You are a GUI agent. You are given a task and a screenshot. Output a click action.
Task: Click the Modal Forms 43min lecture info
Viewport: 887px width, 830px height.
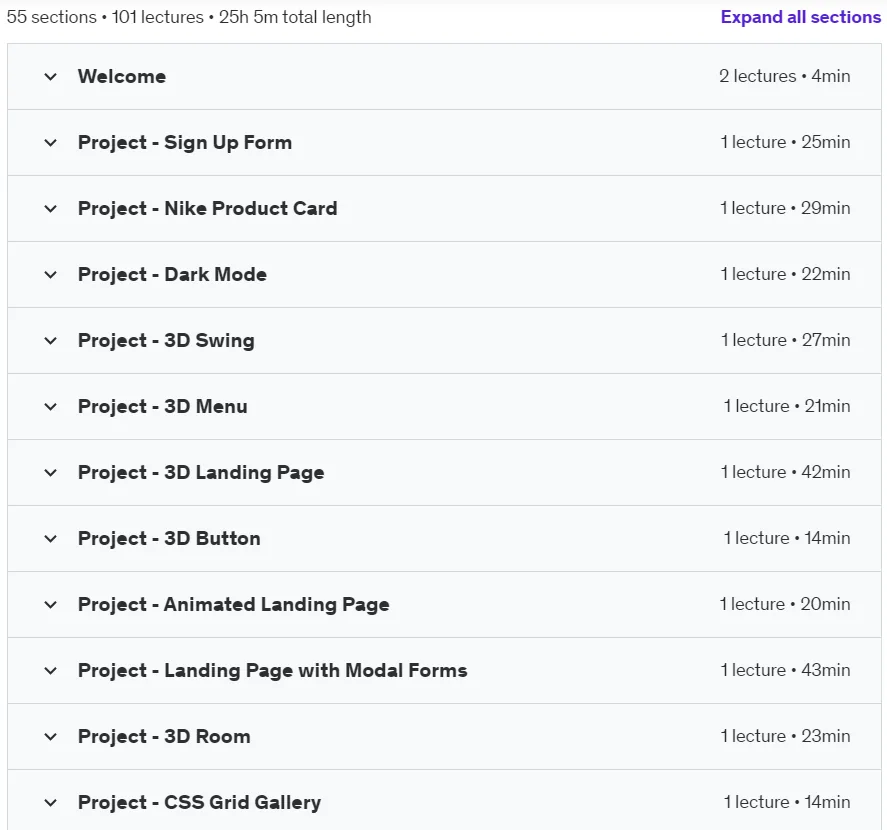pos(785,670)
